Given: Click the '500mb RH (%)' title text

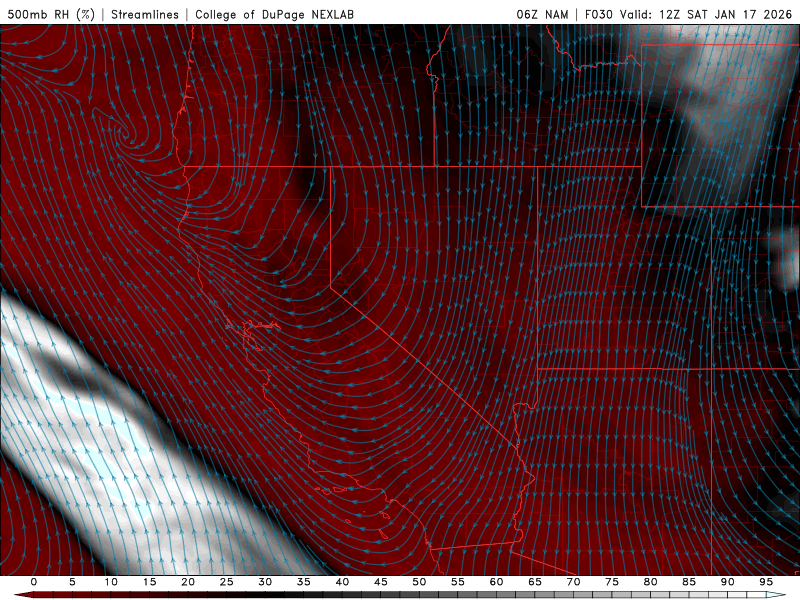Looking at the screenshot, I should click(x=51, y=14).
